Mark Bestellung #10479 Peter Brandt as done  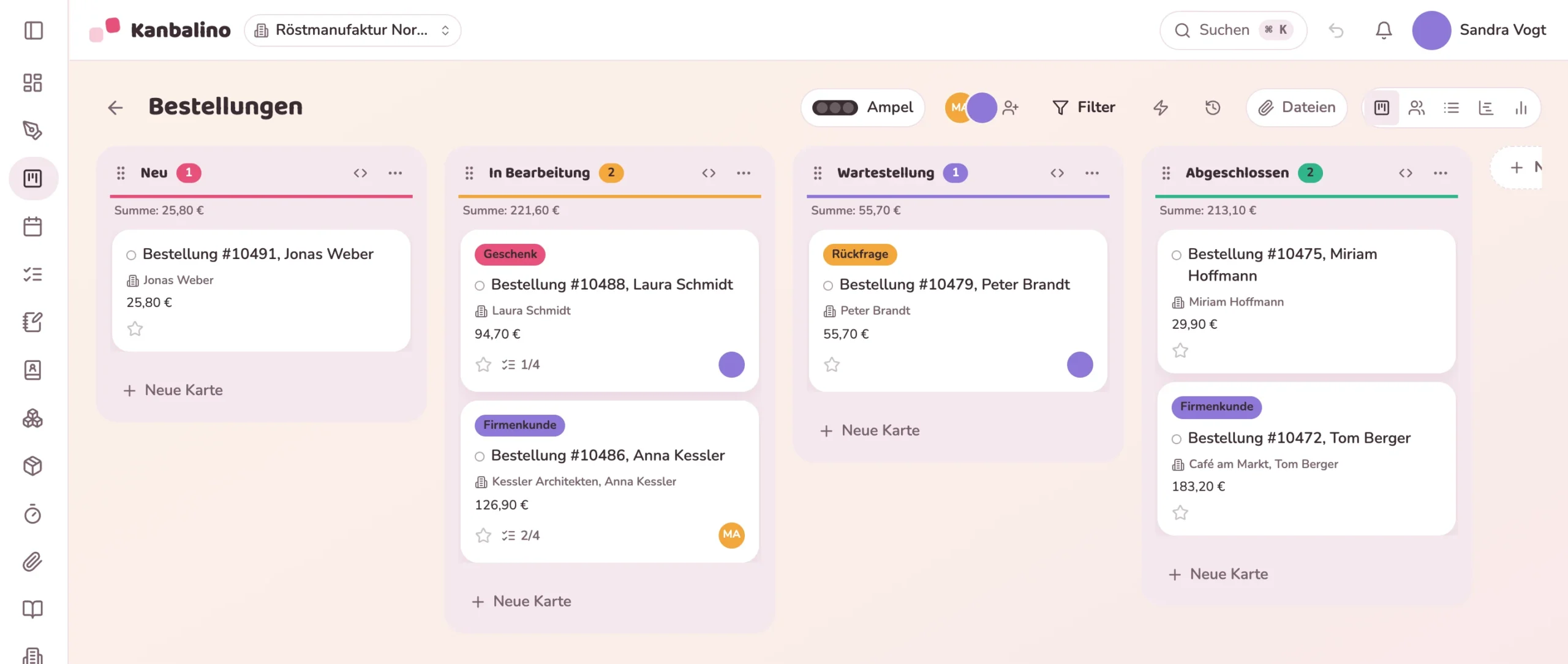[828, 285]
